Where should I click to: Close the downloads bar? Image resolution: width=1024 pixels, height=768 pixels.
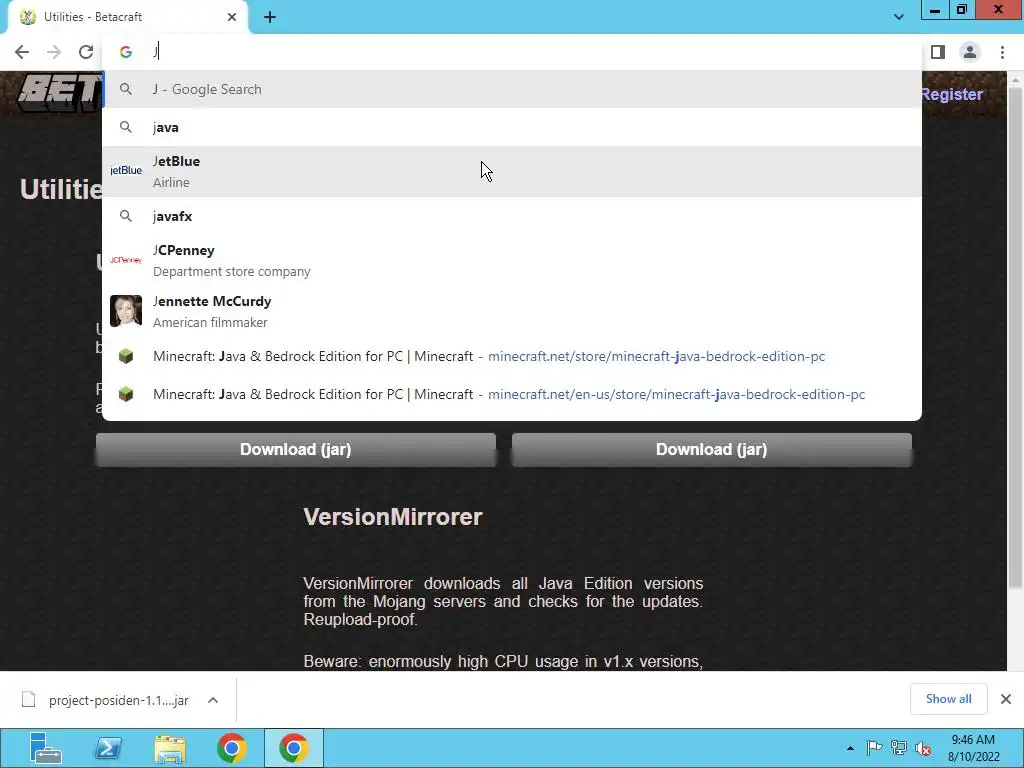coord(1006,699)
